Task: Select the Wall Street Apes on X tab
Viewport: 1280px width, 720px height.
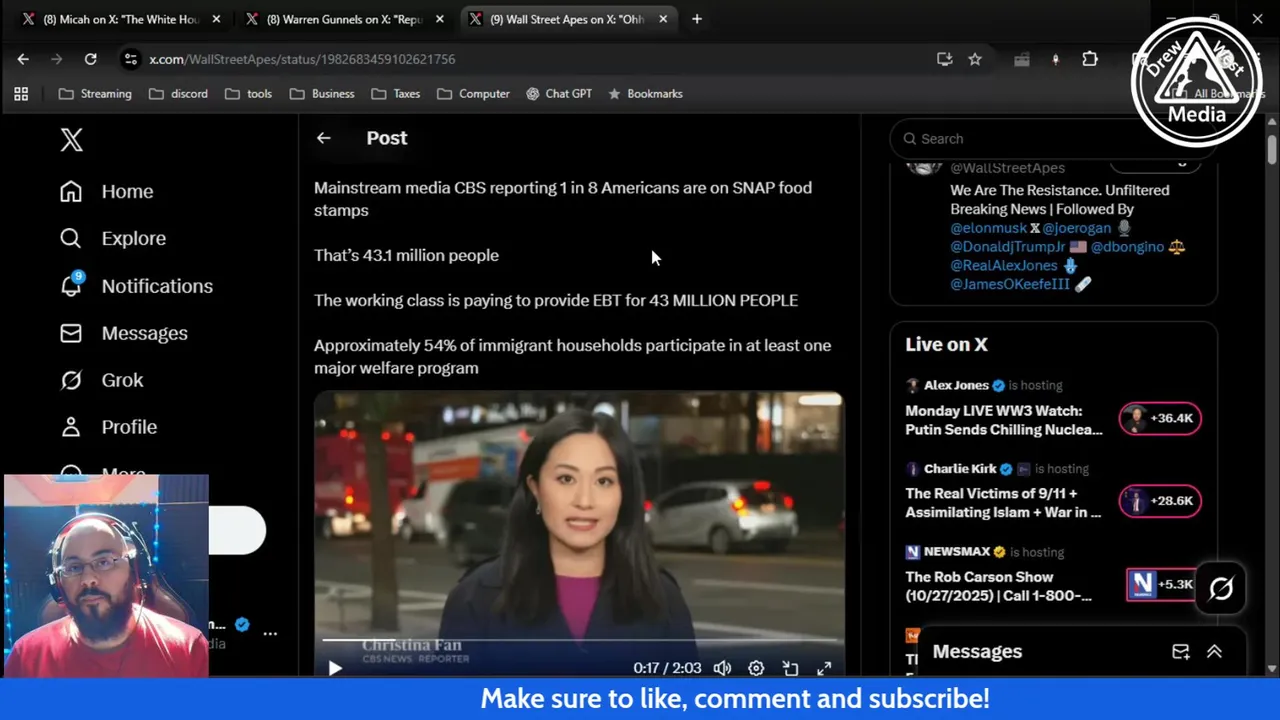Action: (x=567, y=19)
